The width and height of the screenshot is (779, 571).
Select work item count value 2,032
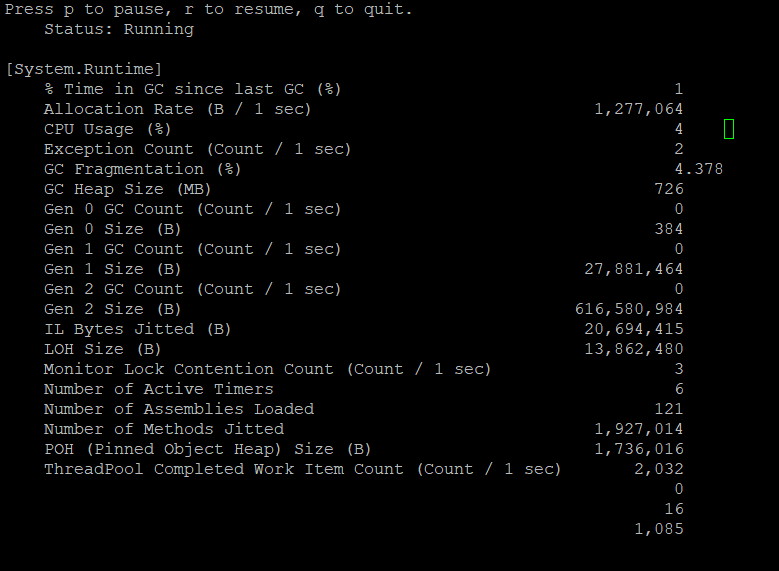click(658, 469)
